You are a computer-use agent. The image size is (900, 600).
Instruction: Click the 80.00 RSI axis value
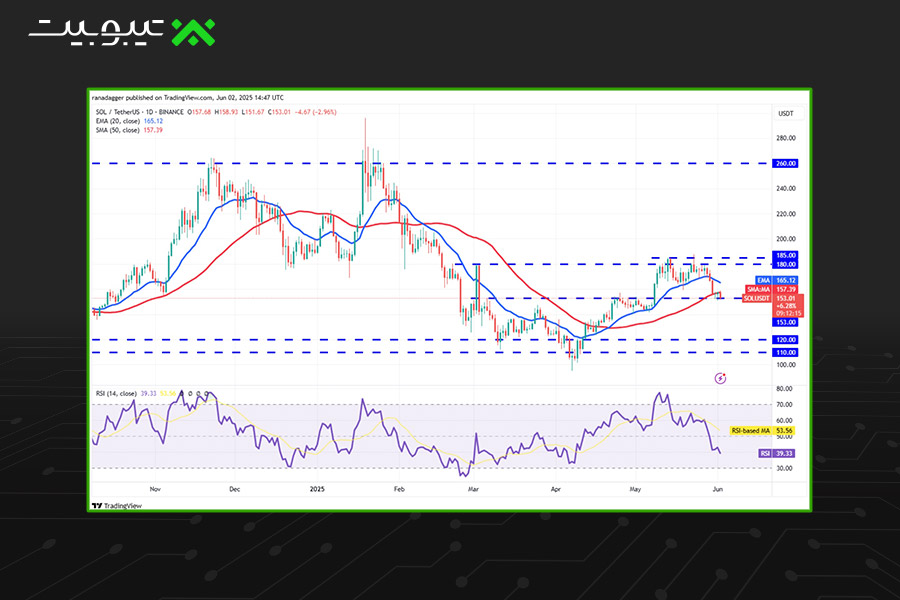point(784,389)
